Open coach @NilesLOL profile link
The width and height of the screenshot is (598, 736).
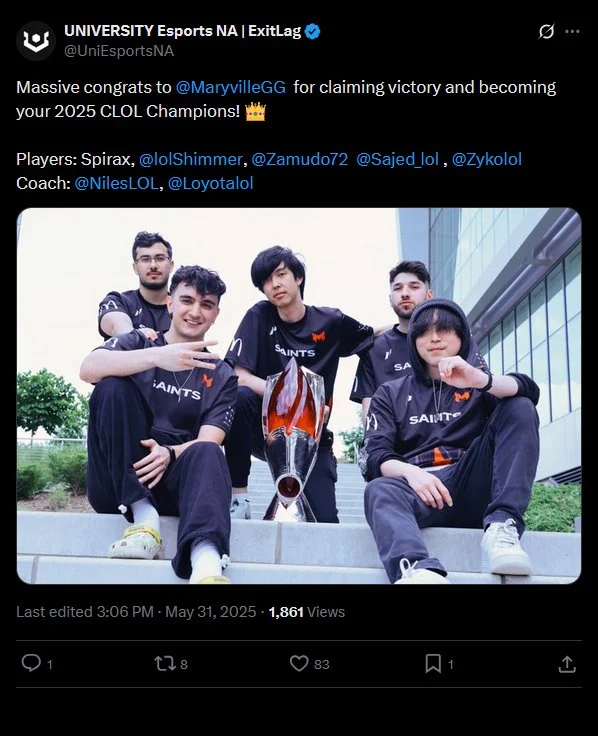[x=116, y=183]
